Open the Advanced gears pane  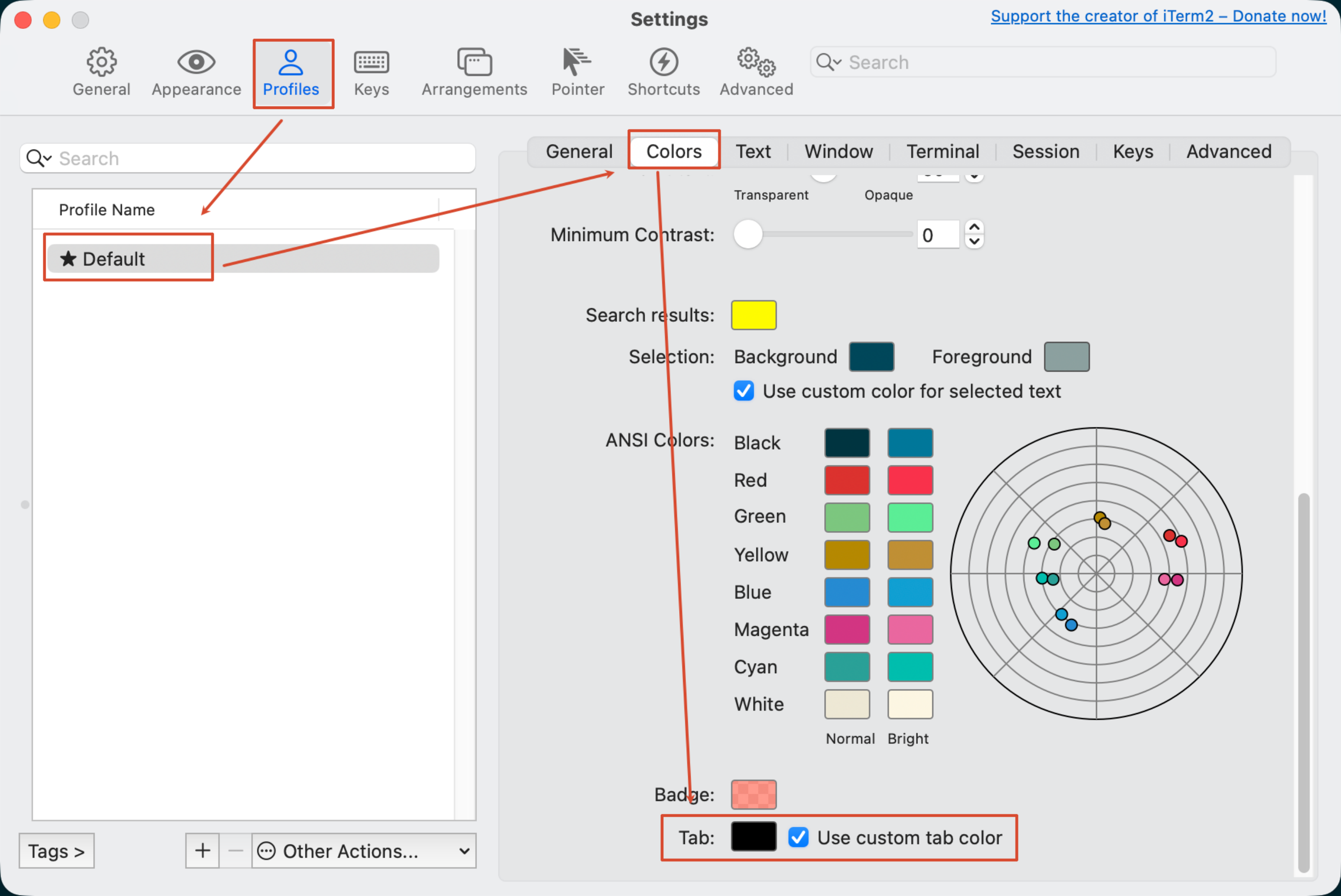(756, 73)
